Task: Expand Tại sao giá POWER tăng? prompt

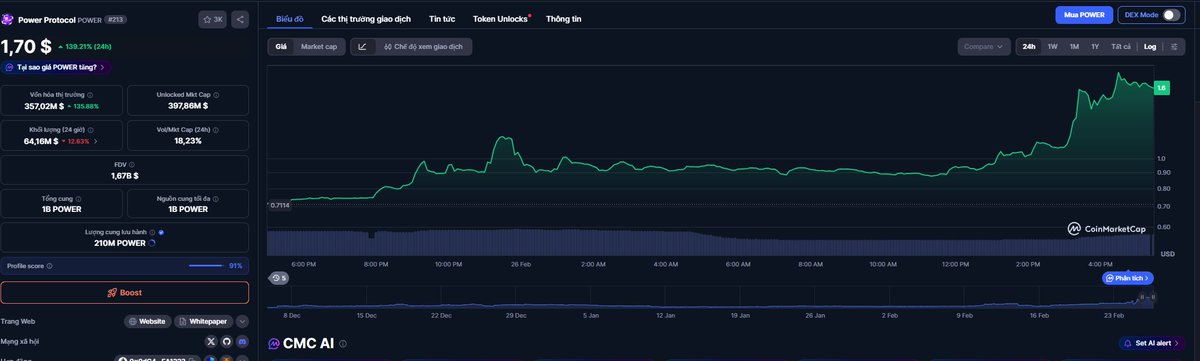Action: [x=57, y=67]
